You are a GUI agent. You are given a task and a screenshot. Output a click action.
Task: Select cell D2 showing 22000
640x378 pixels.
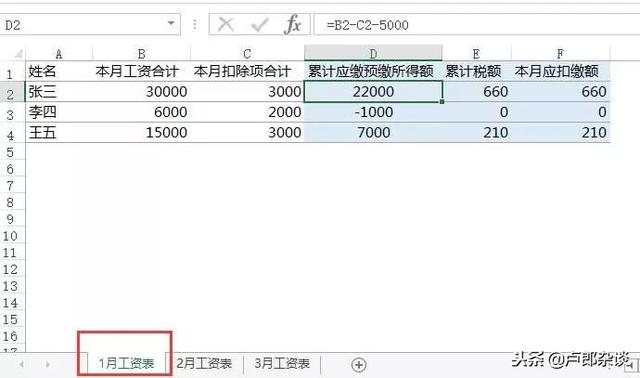373,92
